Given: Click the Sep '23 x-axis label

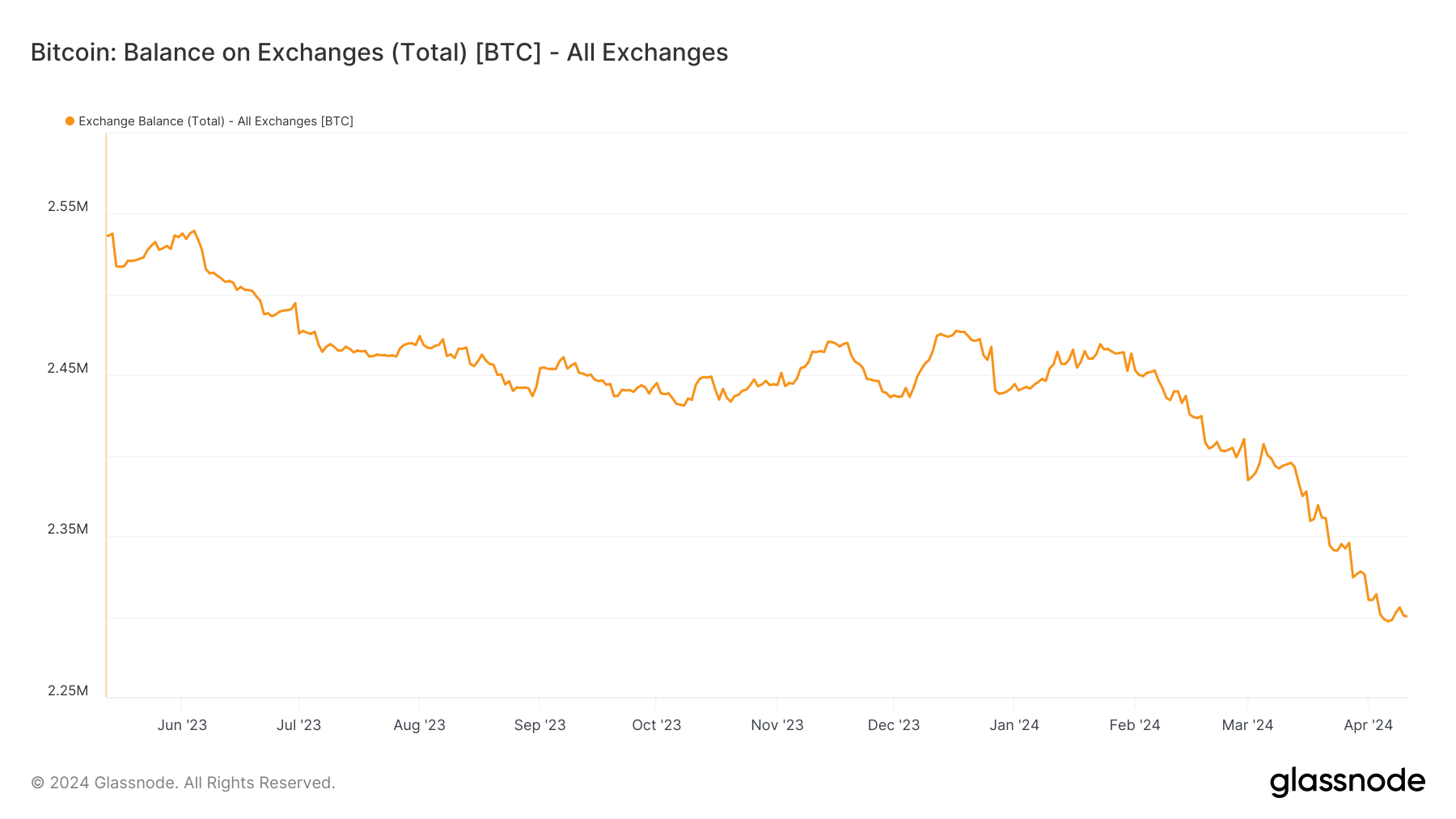Looking at the screenshot, I should click(540, 725).
